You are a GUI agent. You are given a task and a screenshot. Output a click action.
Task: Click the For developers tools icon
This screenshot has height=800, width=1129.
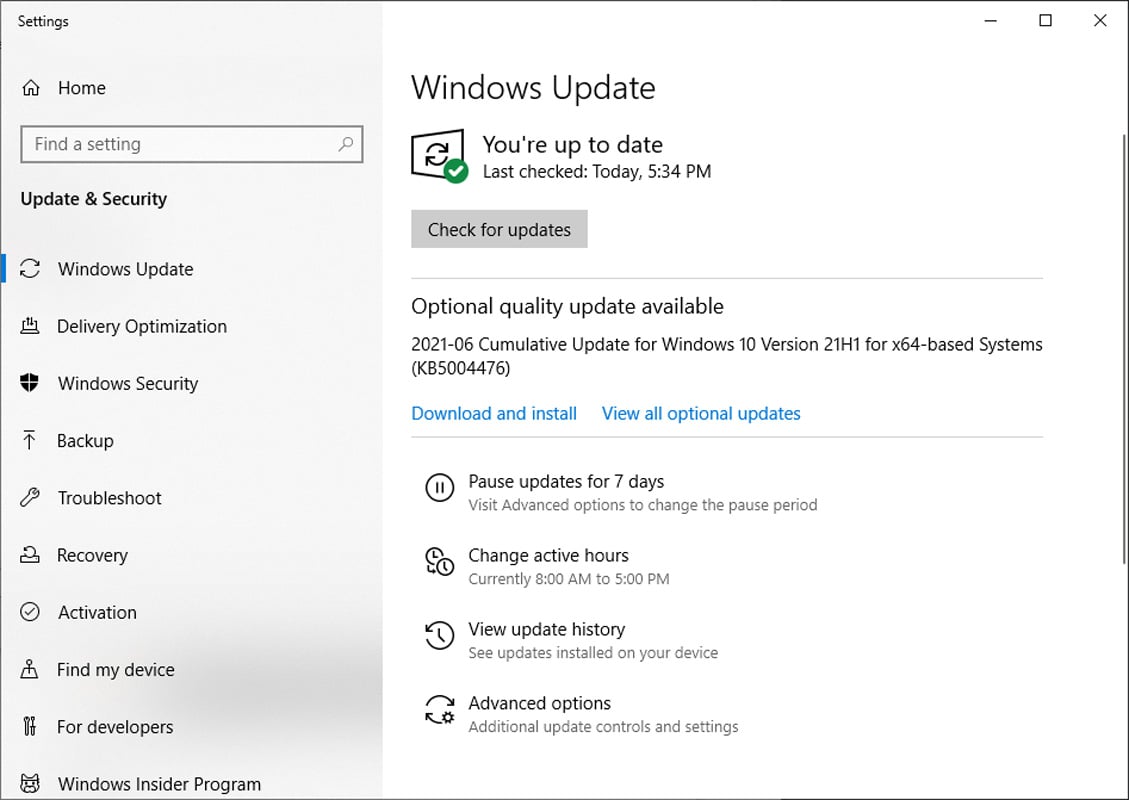29,726
